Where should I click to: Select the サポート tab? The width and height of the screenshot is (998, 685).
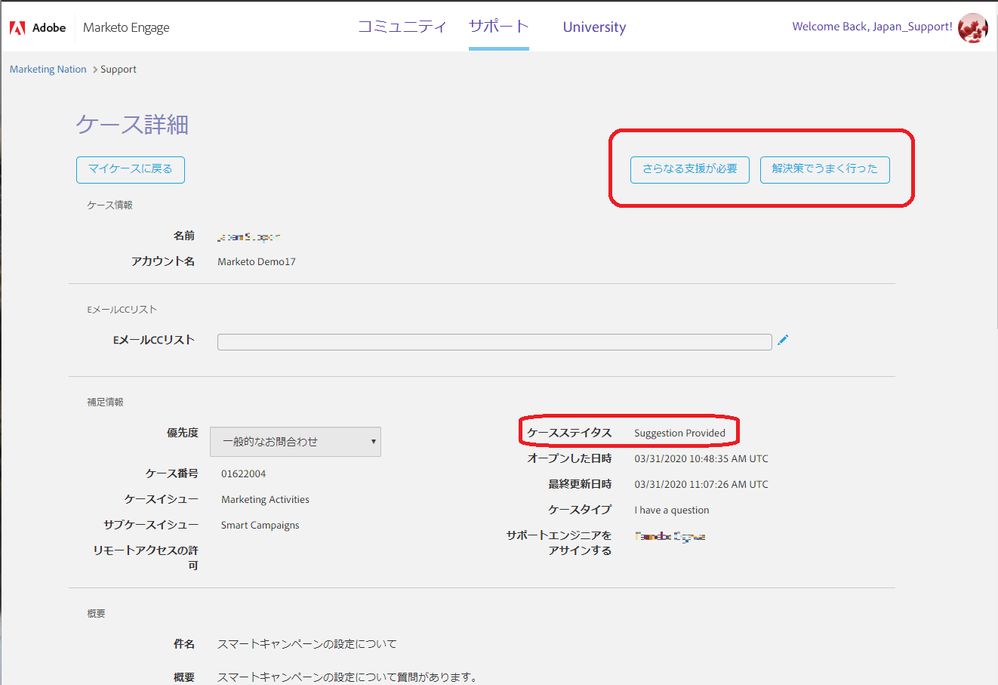pos(498,27)
